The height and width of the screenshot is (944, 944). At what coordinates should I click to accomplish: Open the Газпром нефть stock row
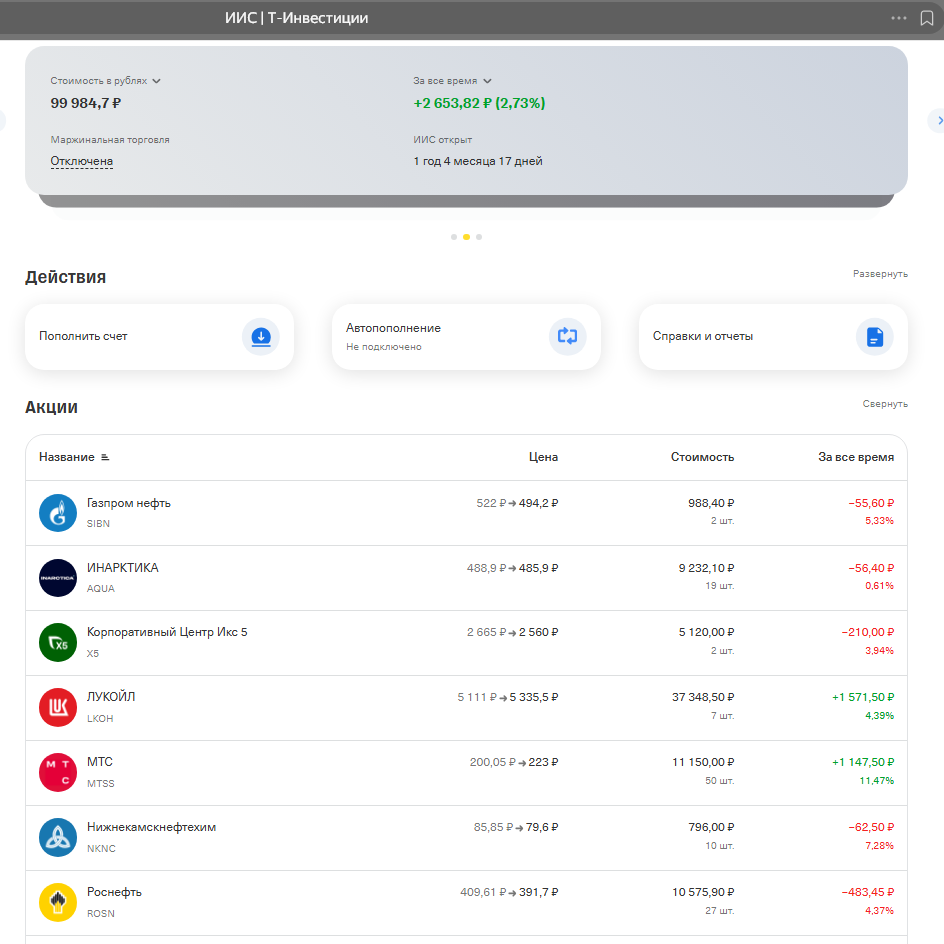(467, 514)
